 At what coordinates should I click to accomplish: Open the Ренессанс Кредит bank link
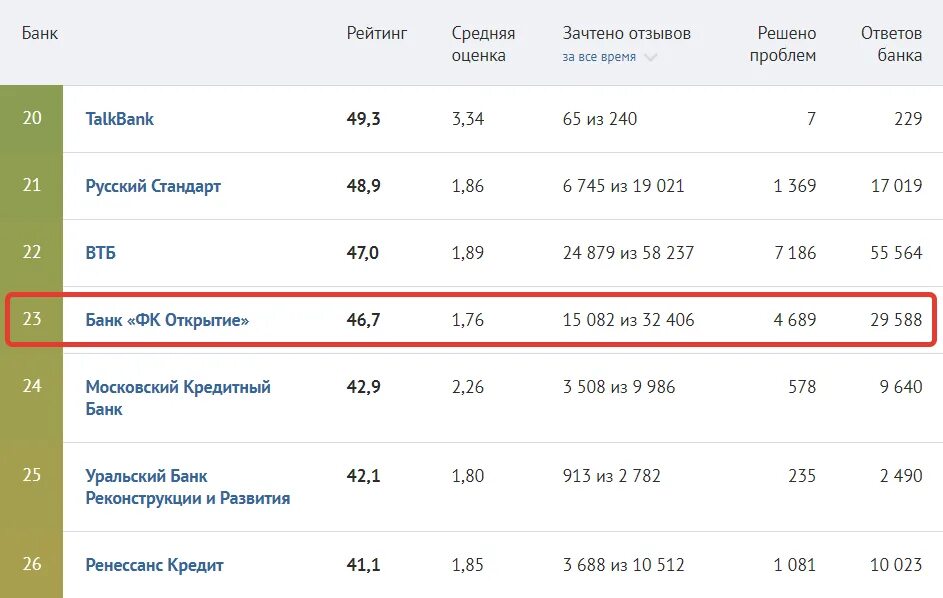point(155,565)
